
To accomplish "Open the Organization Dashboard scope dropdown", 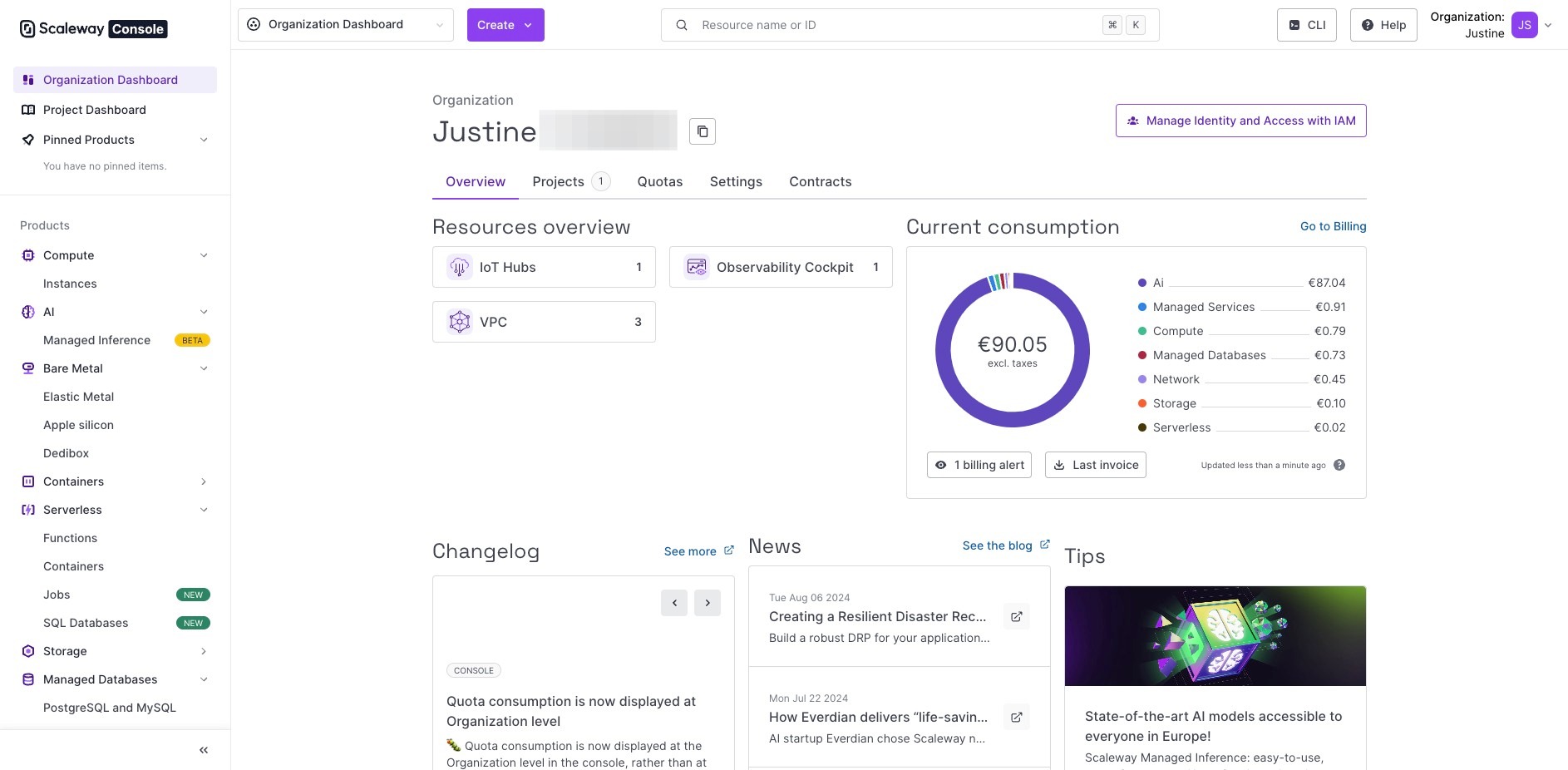I will pos(346,25).
